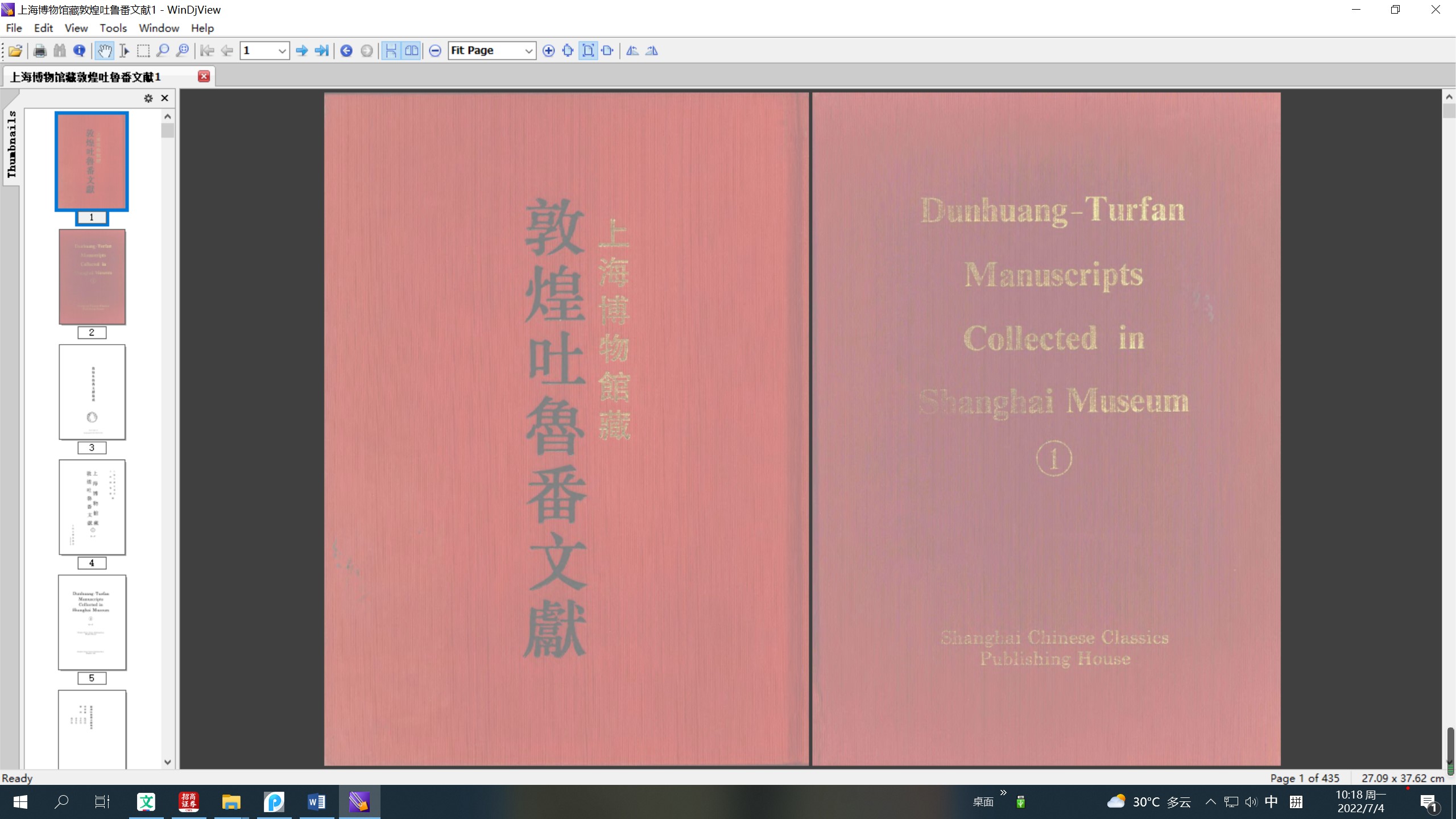The height and width of the screenshot is (819, 1456).
Task: Navigate back in view history
Action: (346, 51)
